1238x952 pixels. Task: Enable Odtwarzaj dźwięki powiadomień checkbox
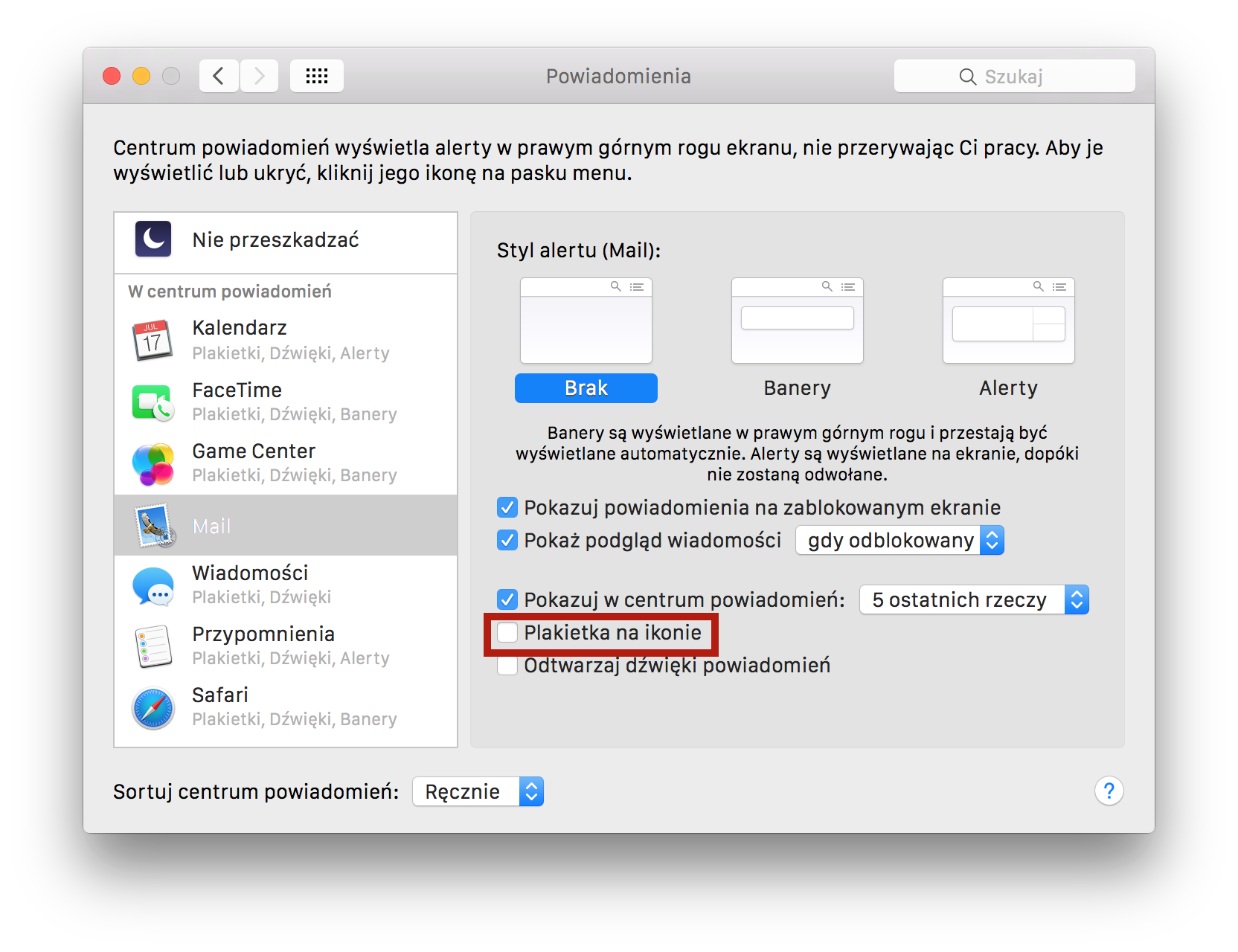507,666
